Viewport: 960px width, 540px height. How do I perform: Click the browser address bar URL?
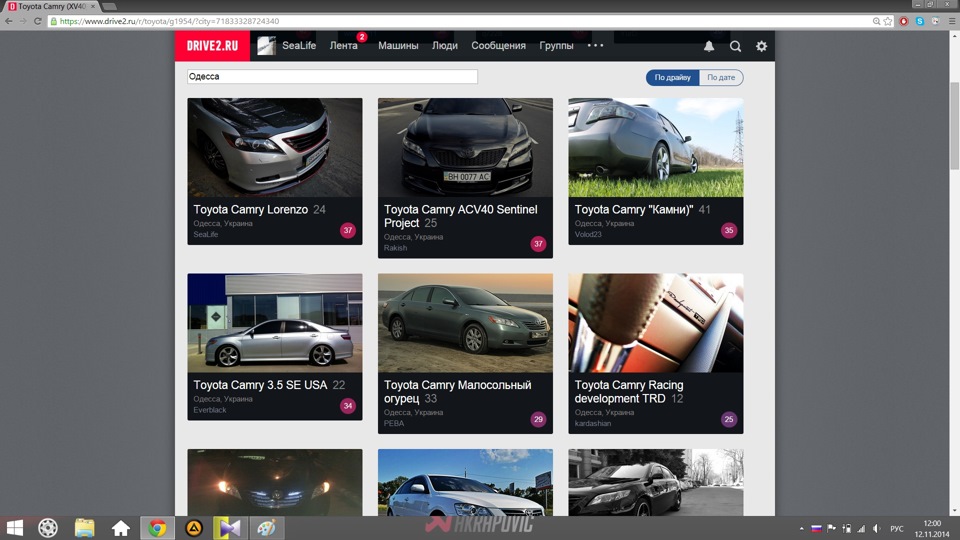pyautogui.click(x=169, y=21)
